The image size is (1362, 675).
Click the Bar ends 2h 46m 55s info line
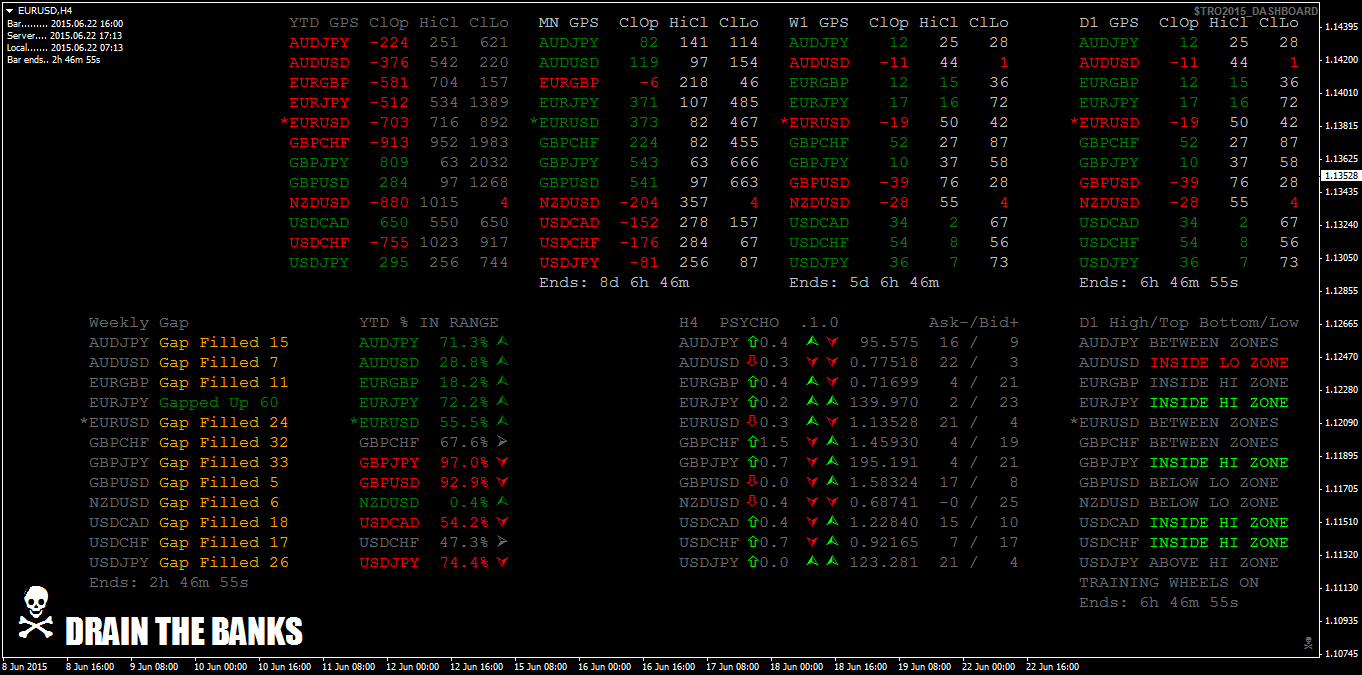(53, 60)
